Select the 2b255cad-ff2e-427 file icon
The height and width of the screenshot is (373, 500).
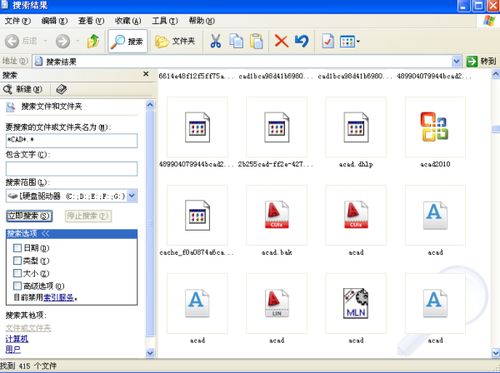(x=277, y=127)
